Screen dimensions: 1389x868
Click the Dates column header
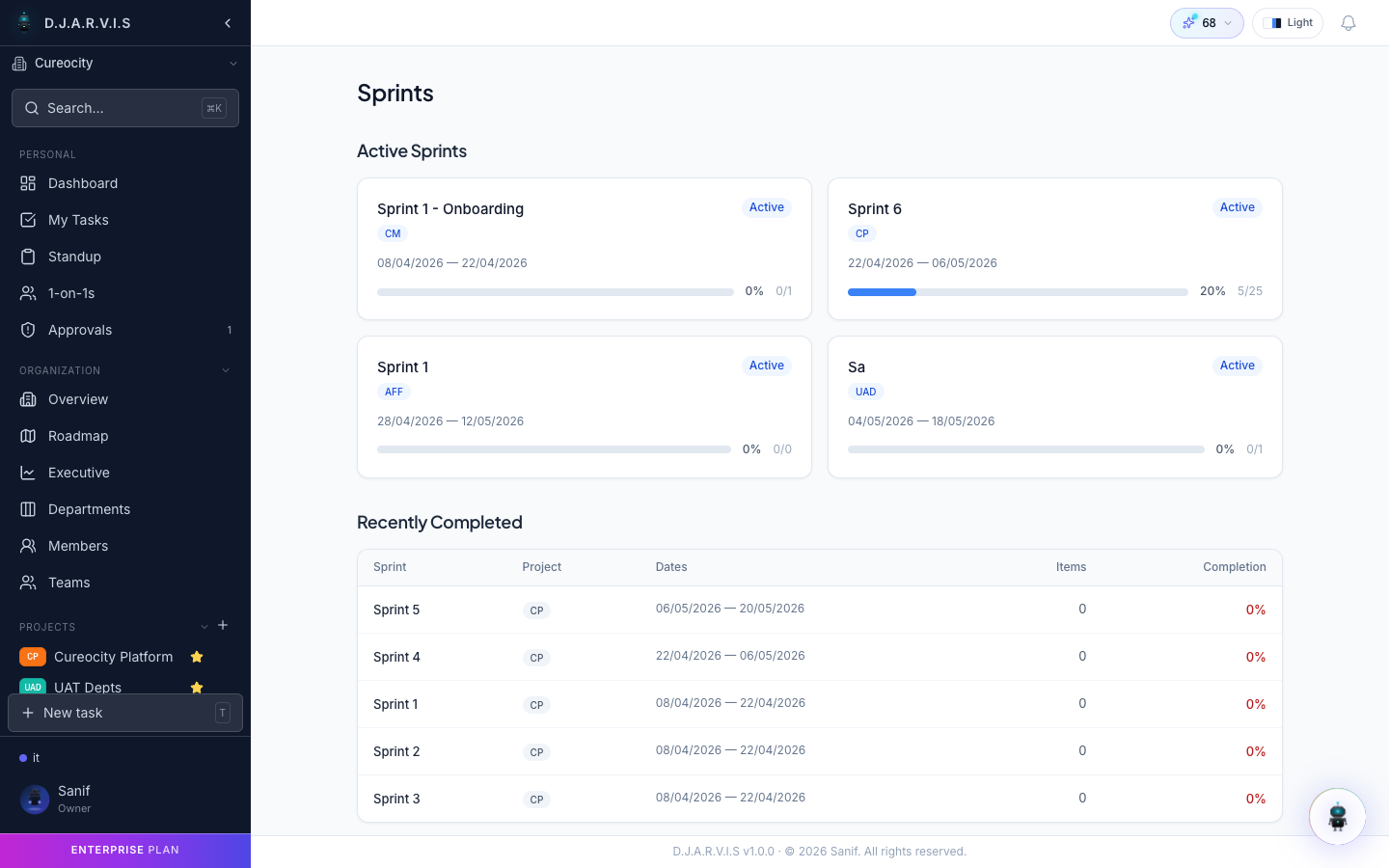point(671,567)
